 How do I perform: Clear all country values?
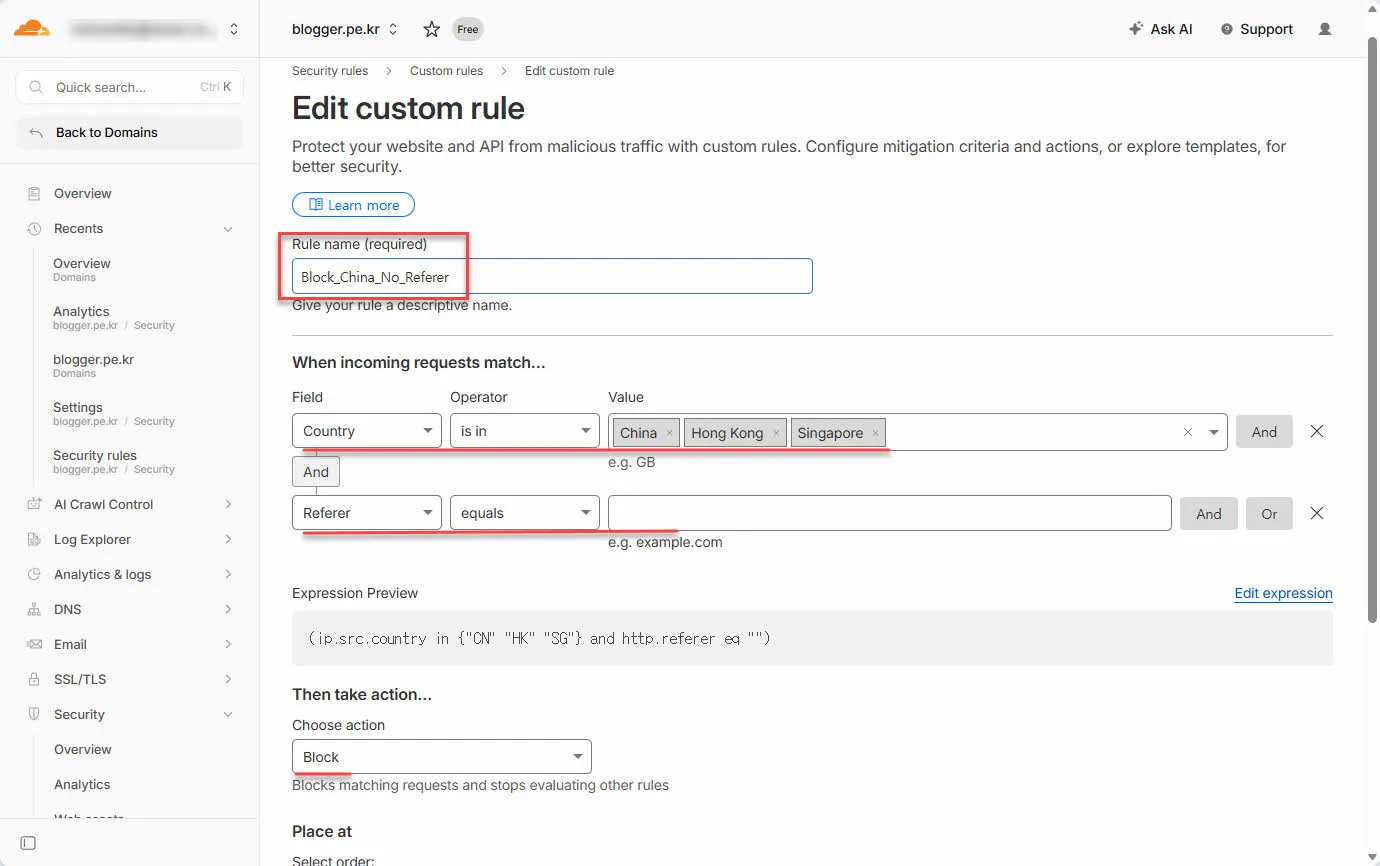1188,432
